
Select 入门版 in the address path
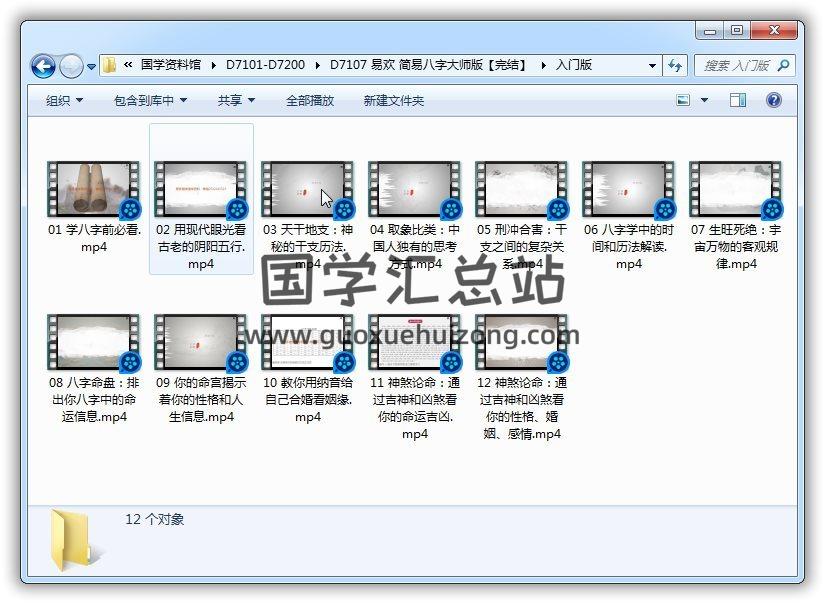pyautogui.click(x=574, y=65)
